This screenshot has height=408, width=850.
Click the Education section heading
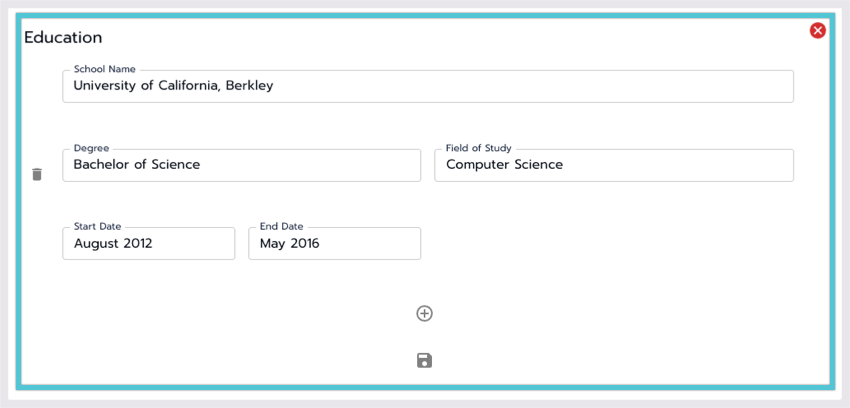point(63,38)
